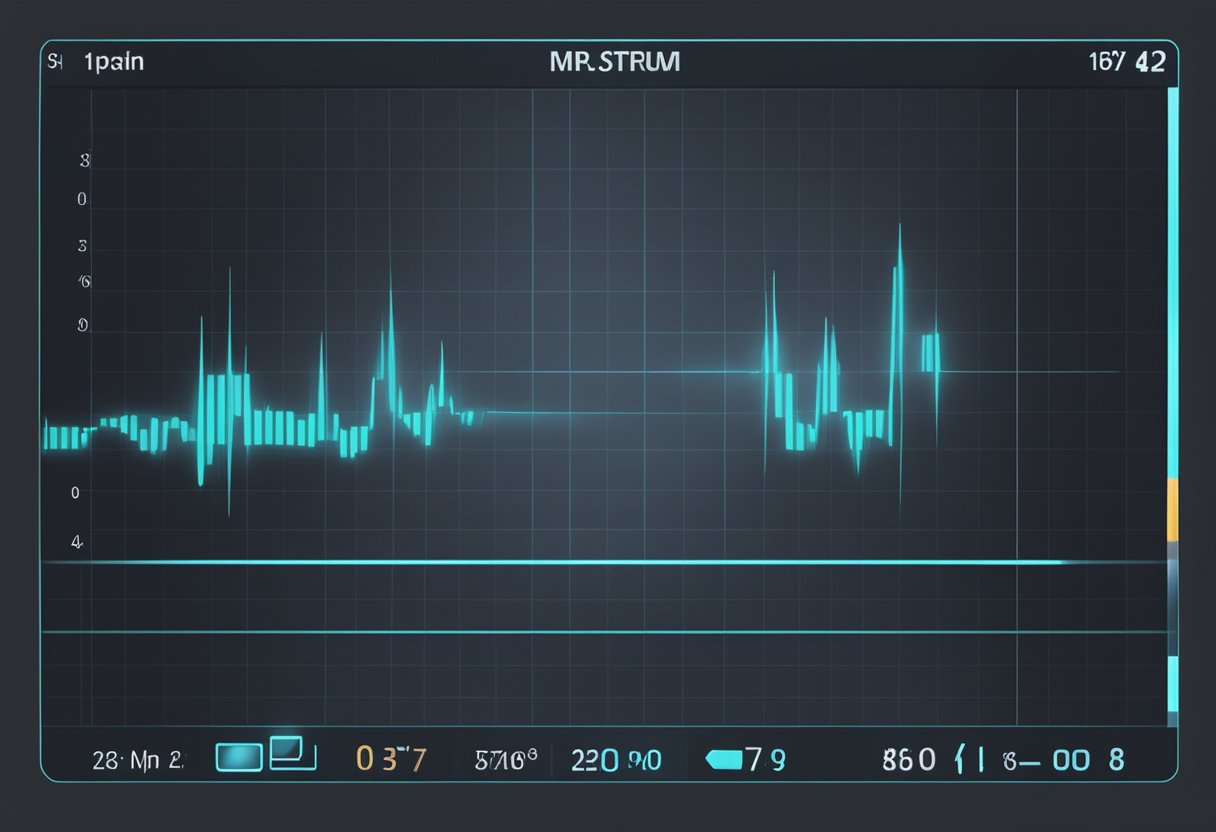
Task: Click the S icon in the top-left corner
Action: [x=55, y=60]
